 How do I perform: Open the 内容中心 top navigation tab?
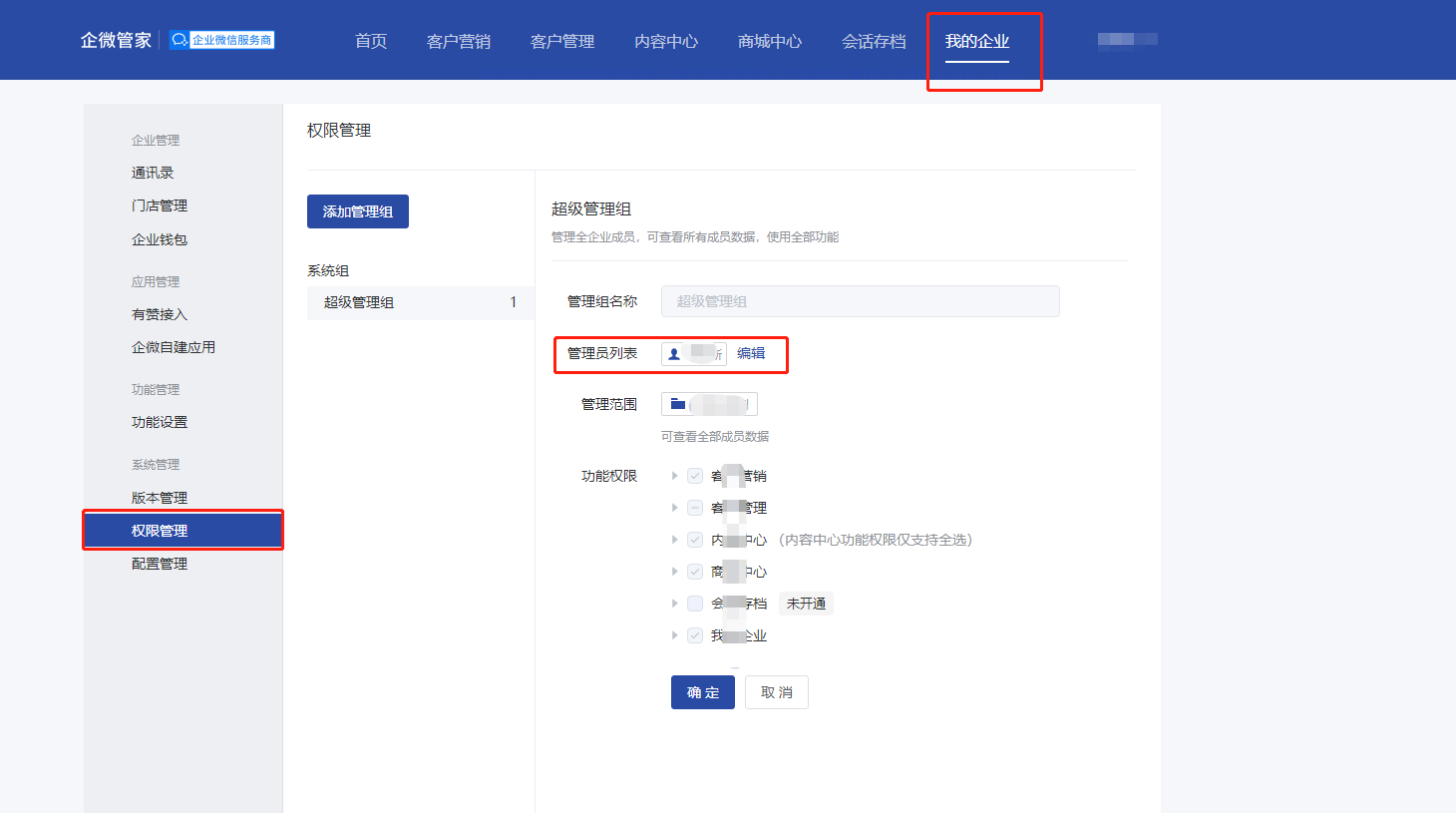[666, 41]
